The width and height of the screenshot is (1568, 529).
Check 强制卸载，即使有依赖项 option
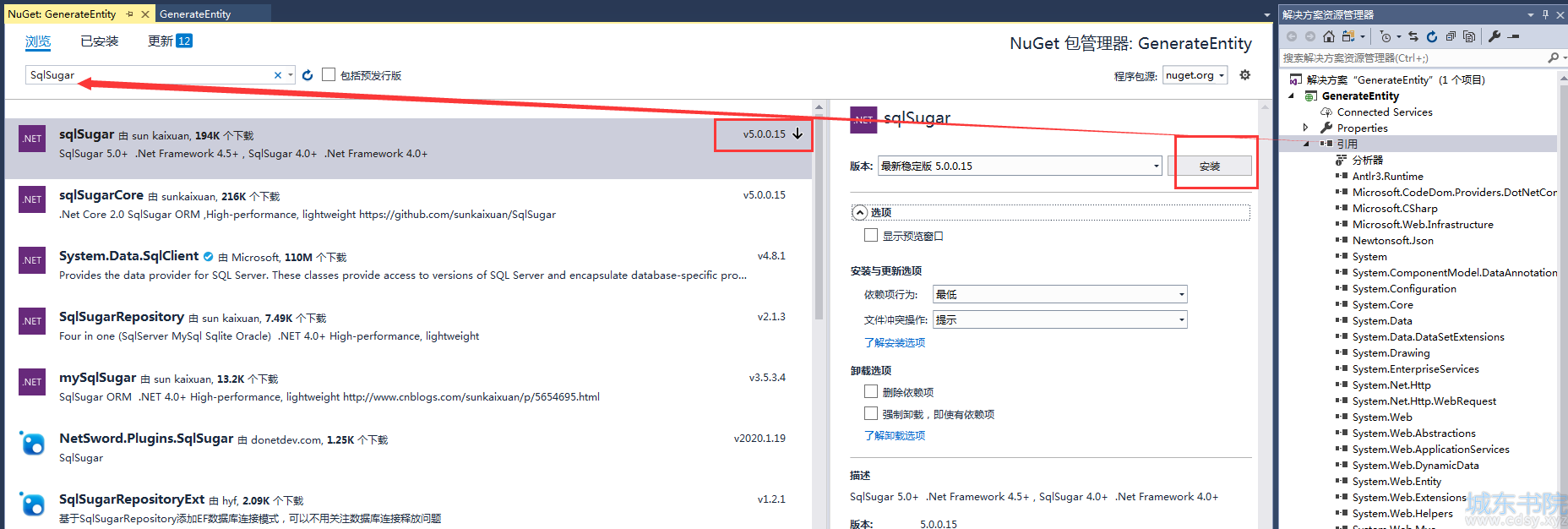coord(871,413)
